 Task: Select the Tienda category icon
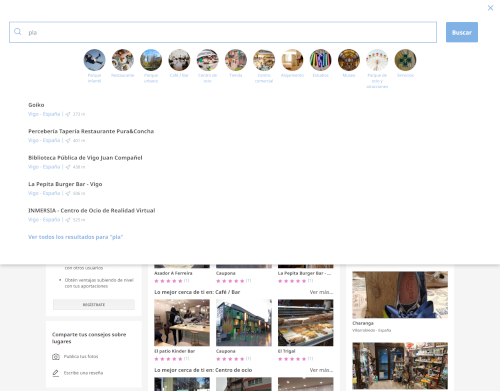236,60
